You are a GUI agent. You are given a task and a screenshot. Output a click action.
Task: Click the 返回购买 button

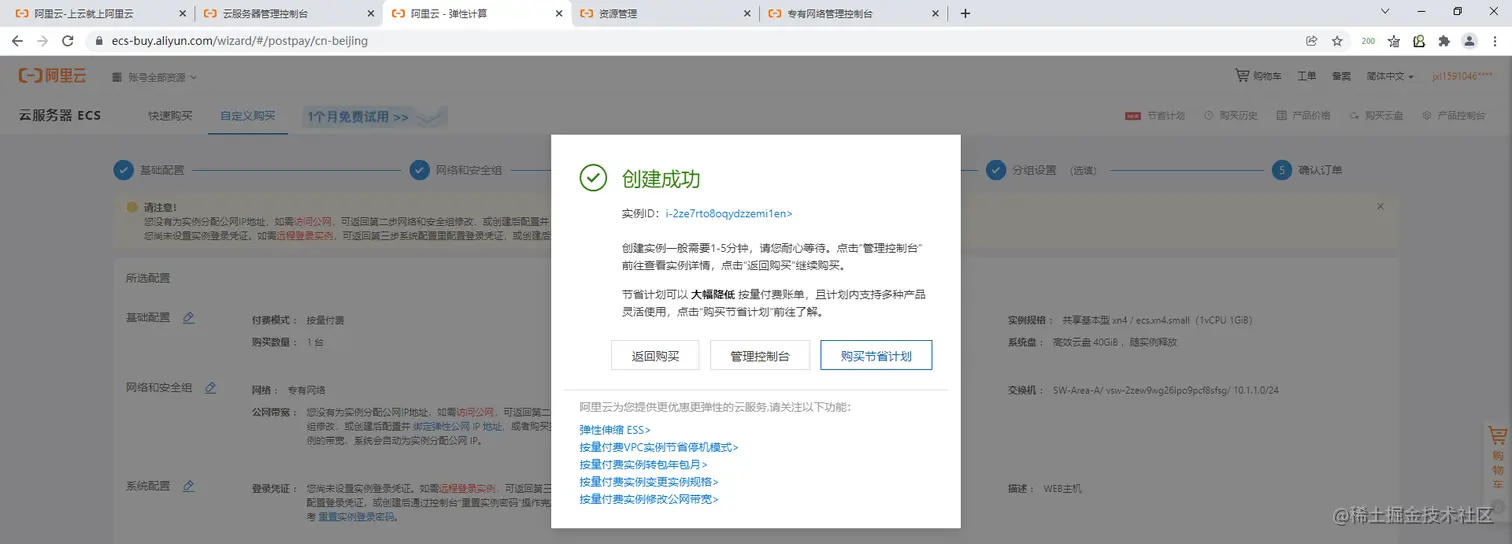(655, 356)
